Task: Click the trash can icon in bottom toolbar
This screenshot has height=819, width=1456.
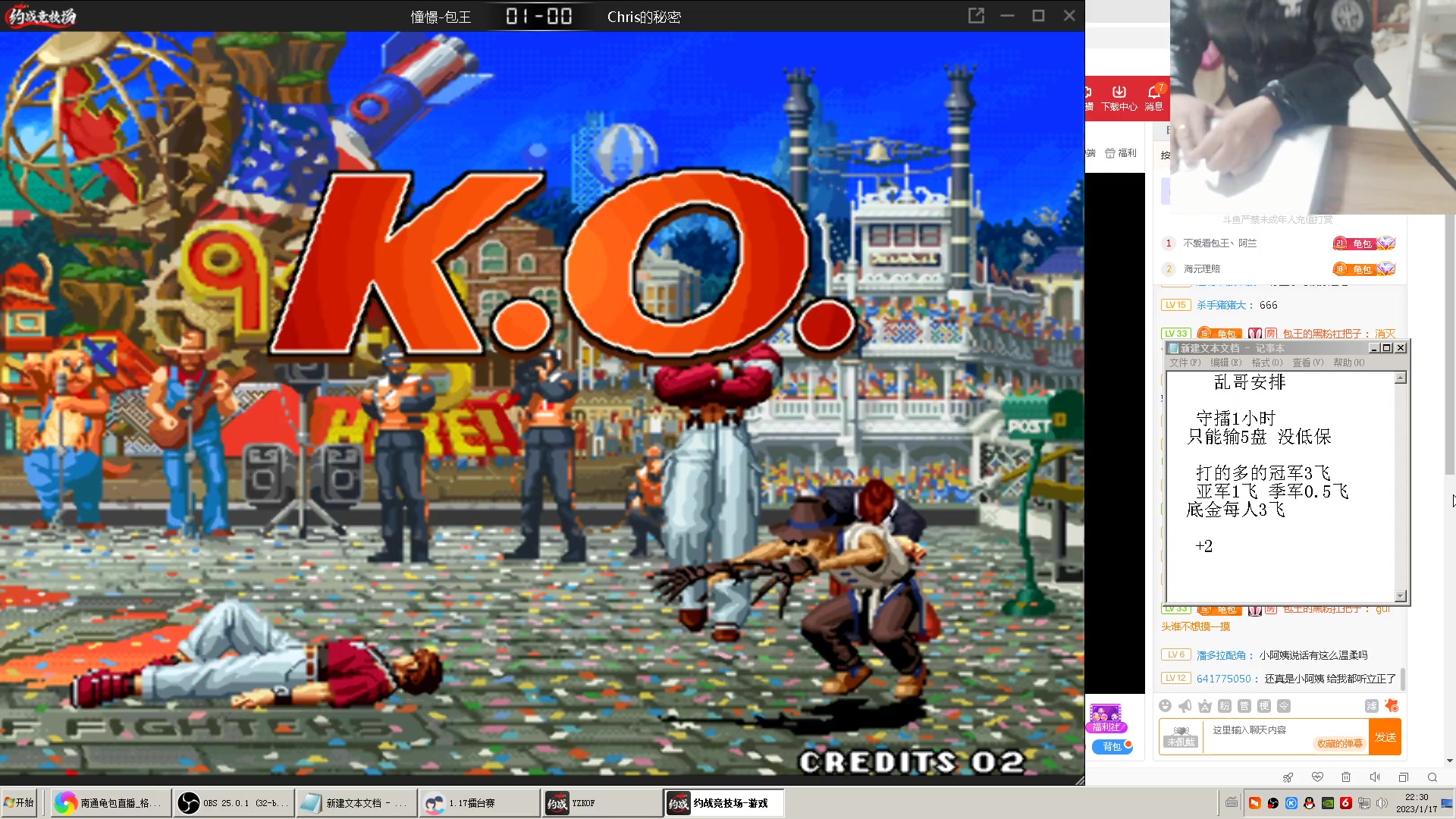Action: click(x=1346, y=777)
